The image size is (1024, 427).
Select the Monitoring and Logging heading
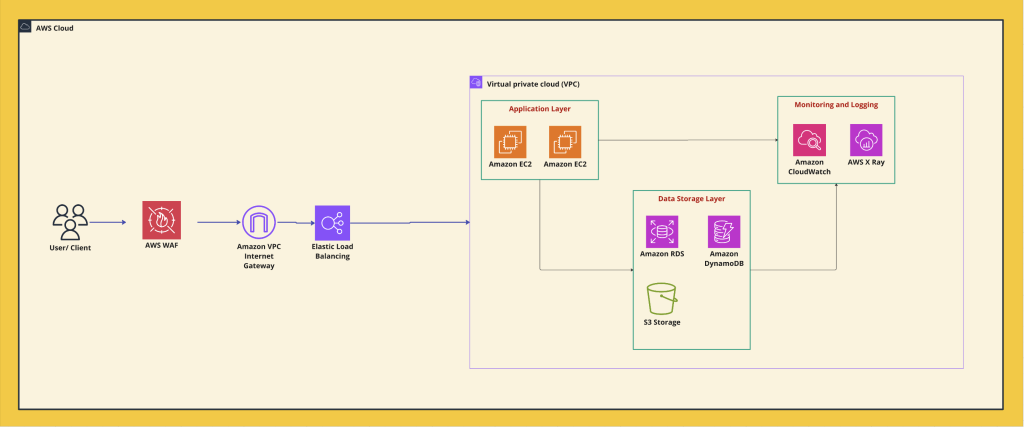(836, 104)
